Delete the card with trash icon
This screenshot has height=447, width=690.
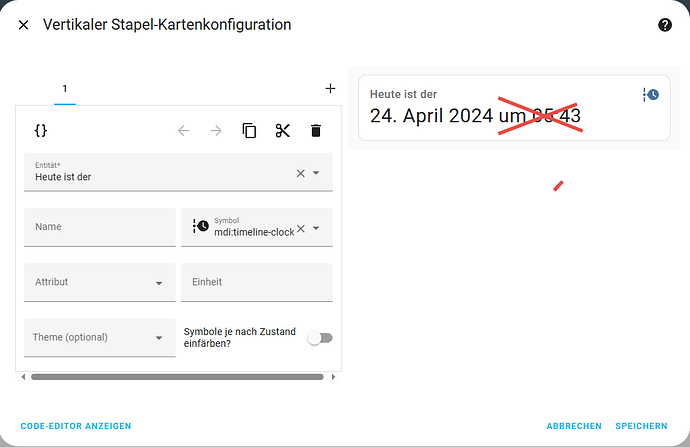coord(316,130)
